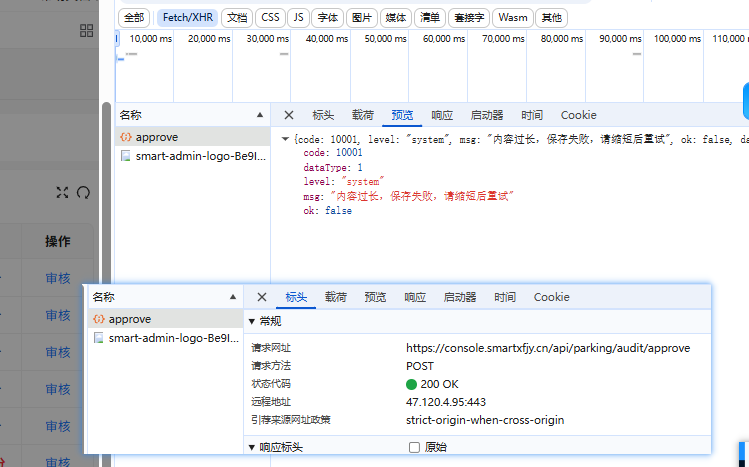Click the 50,000 ms timeline marker
Viewport: 749px width, 467px height.
pos(385,39)
